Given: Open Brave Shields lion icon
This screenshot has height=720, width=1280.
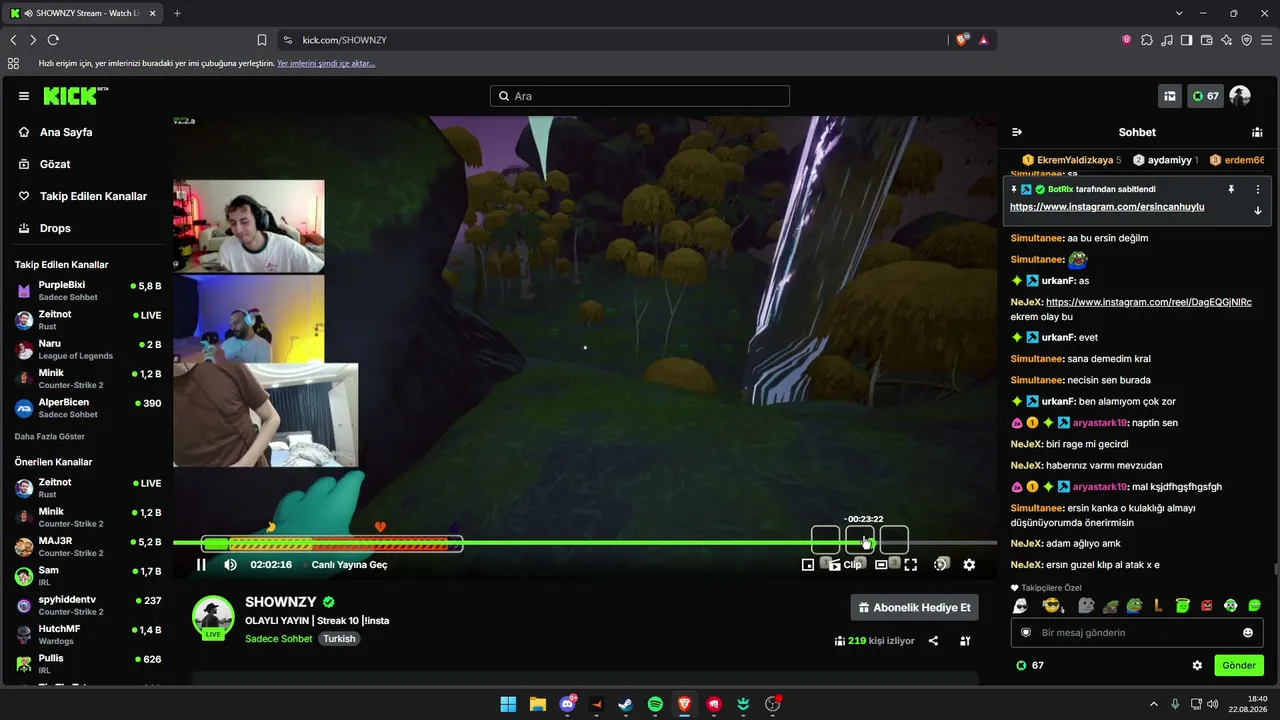Looking at the screenshot, I should tap(962, 40).
